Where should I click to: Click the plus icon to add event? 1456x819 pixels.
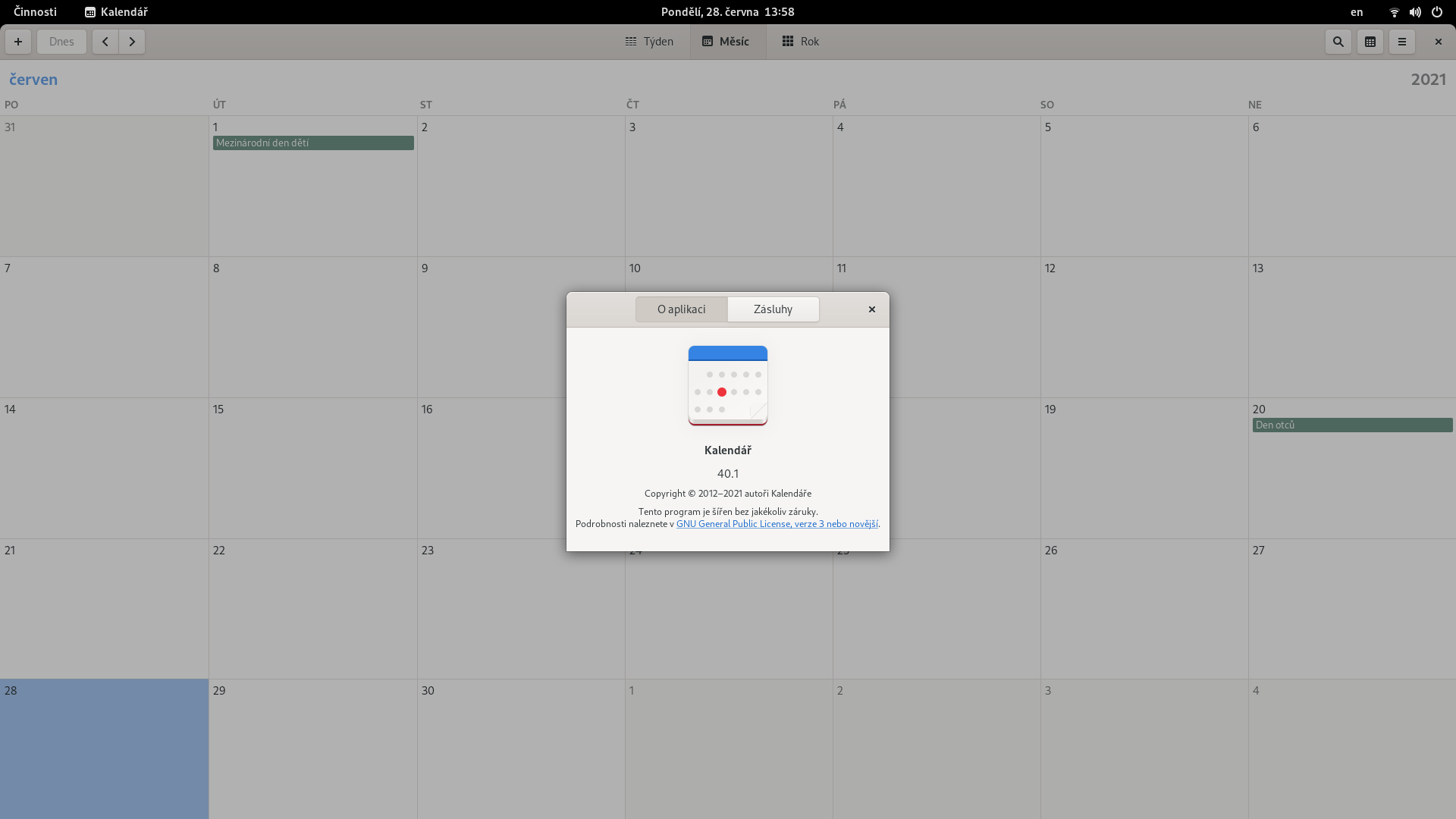[18, 42]
